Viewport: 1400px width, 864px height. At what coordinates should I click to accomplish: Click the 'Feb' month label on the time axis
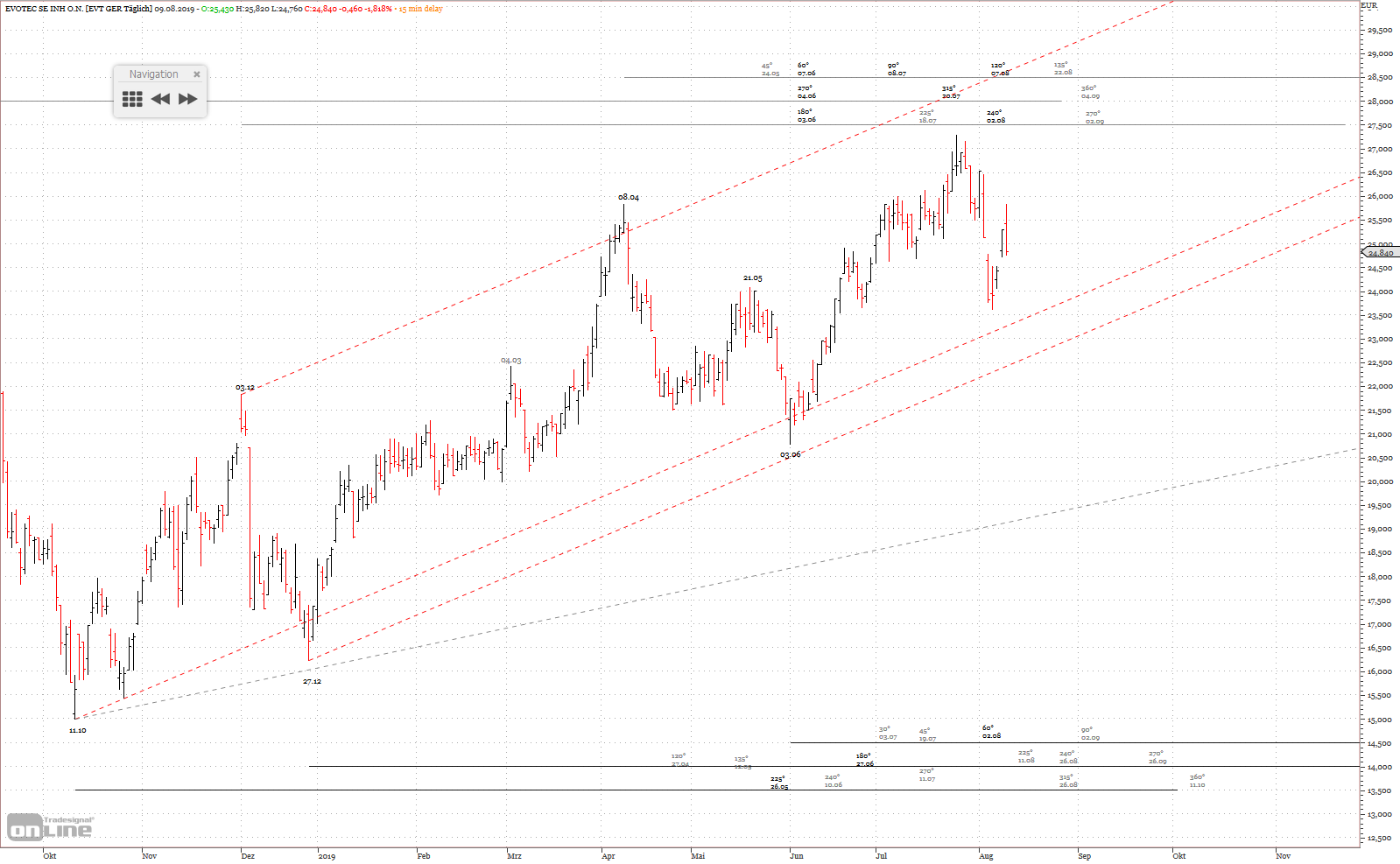click(x=424, y=856)
